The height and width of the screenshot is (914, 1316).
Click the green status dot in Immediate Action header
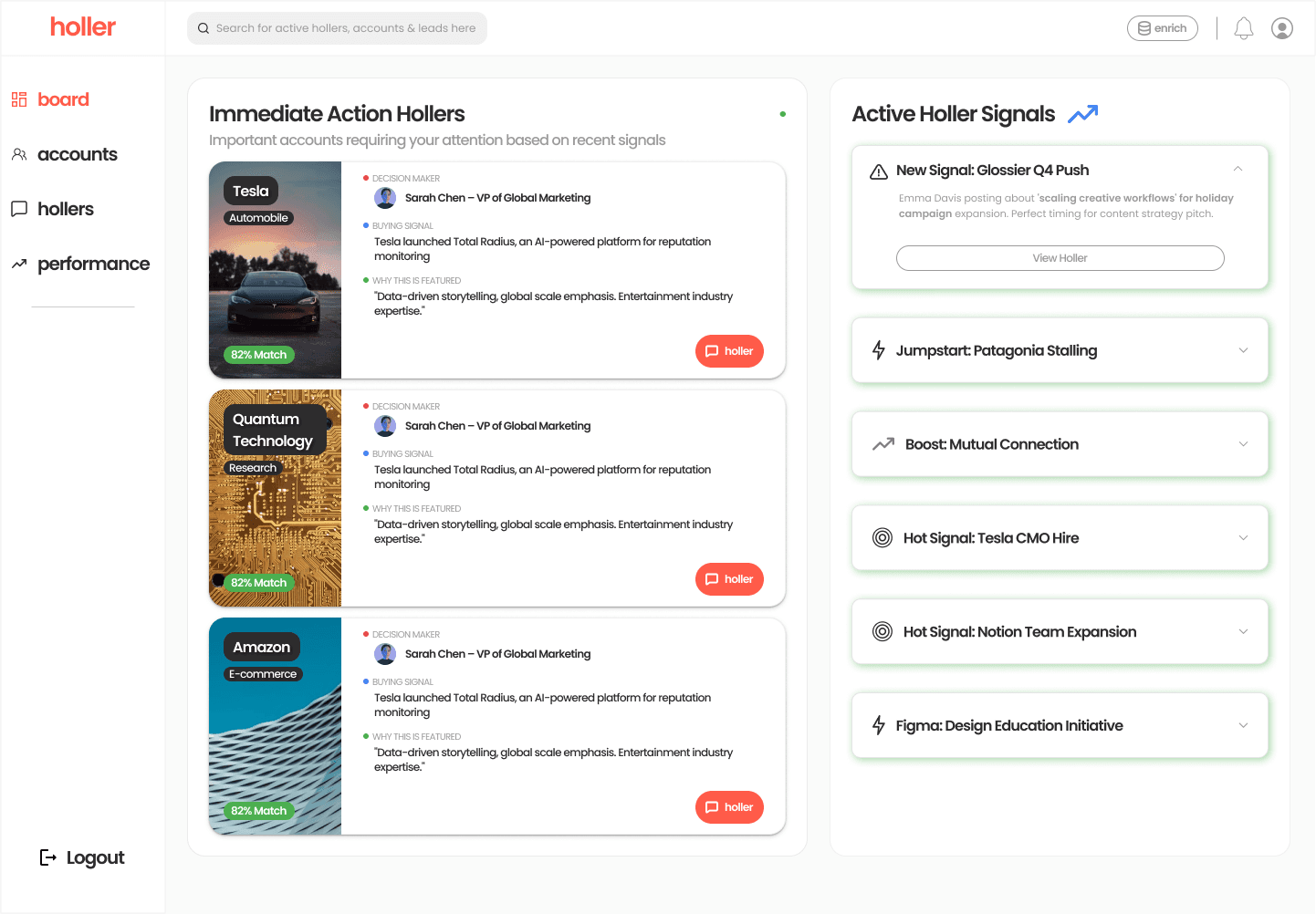click(x=783, y=114)
